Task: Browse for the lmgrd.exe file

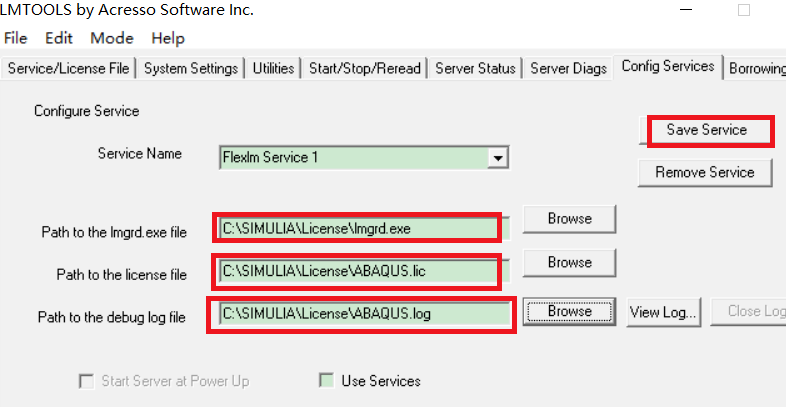Action: [569, 219]
